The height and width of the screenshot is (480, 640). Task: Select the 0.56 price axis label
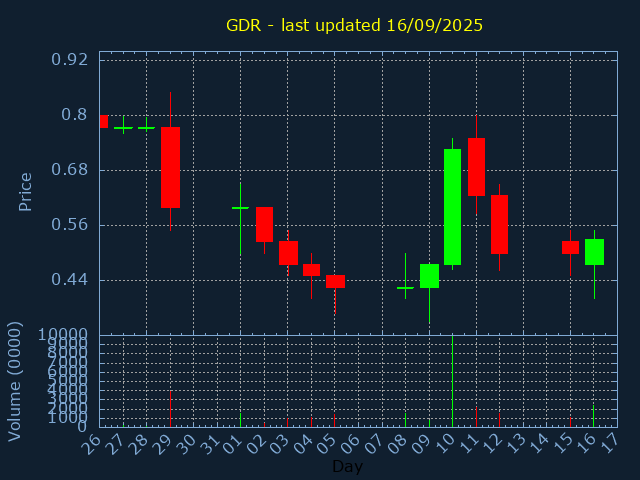pyautogui.click(x=69, y=224)
